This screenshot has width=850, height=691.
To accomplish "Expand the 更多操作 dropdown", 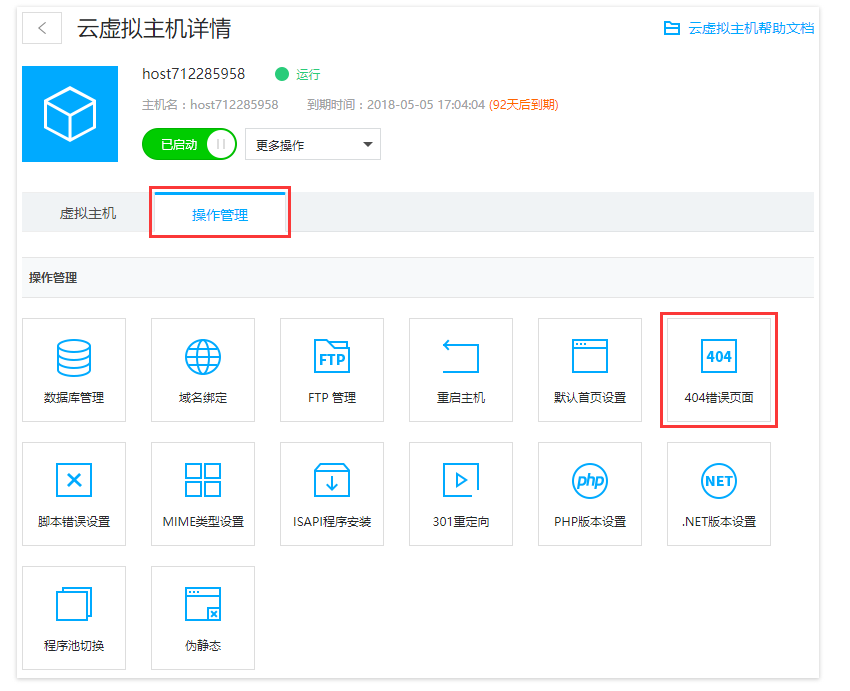I will tap(312, 145).
